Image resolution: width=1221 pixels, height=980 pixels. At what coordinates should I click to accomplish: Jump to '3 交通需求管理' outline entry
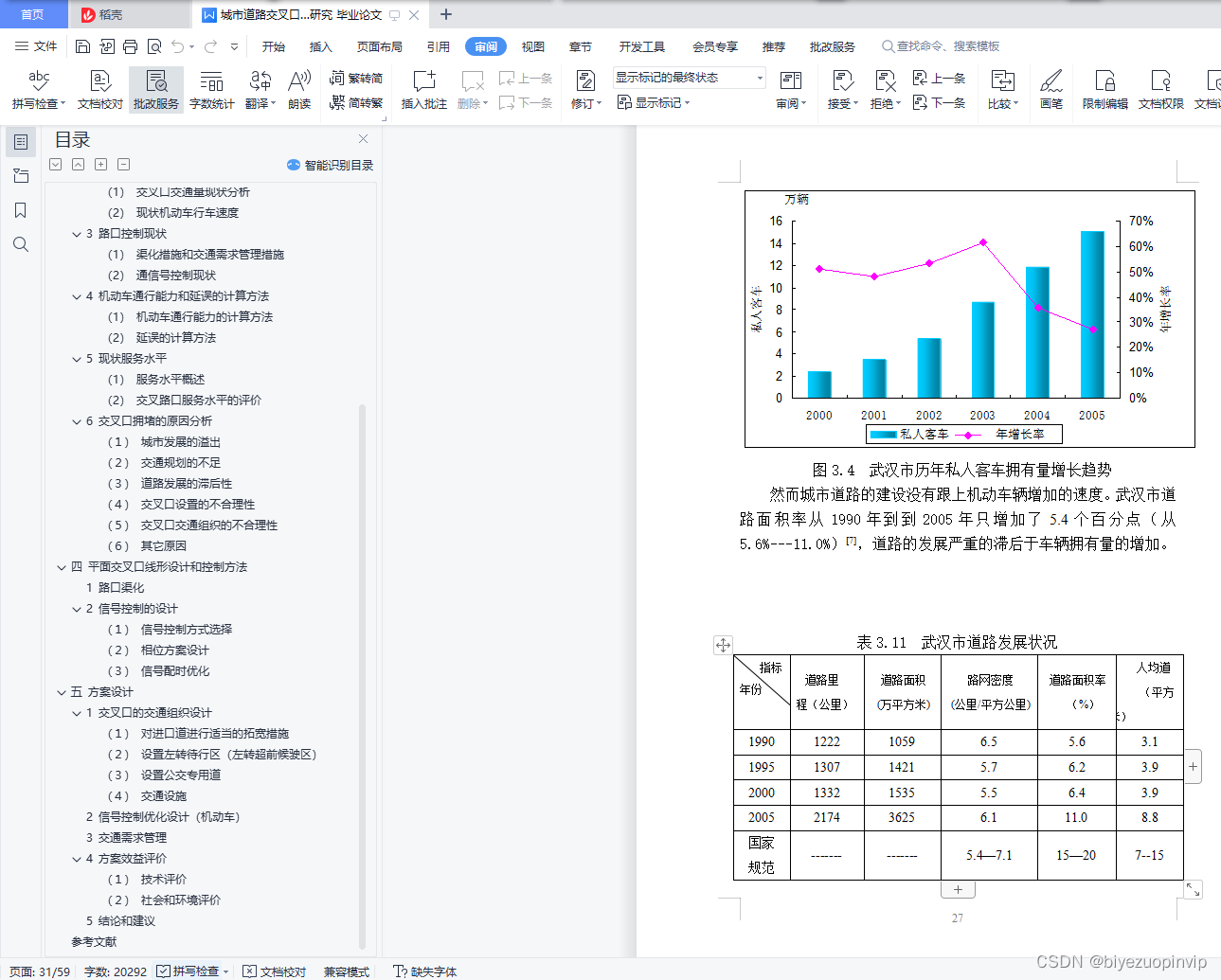tap(126, 838)
